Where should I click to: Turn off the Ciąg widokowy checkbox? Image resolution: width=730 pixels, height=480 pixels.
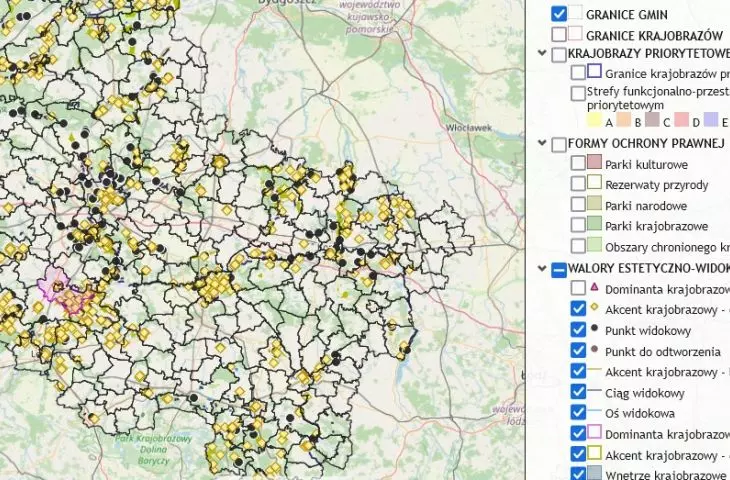578,392
